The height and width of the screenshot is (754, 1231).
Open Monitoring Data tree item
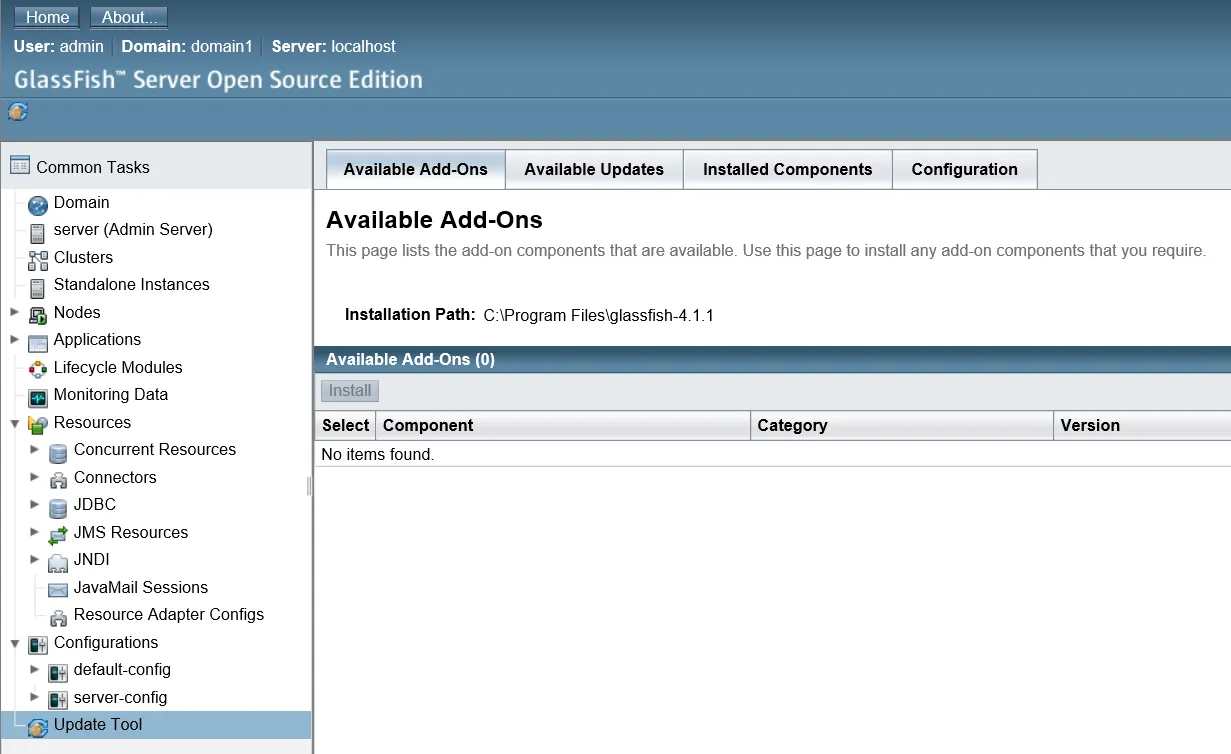point(111,394)
